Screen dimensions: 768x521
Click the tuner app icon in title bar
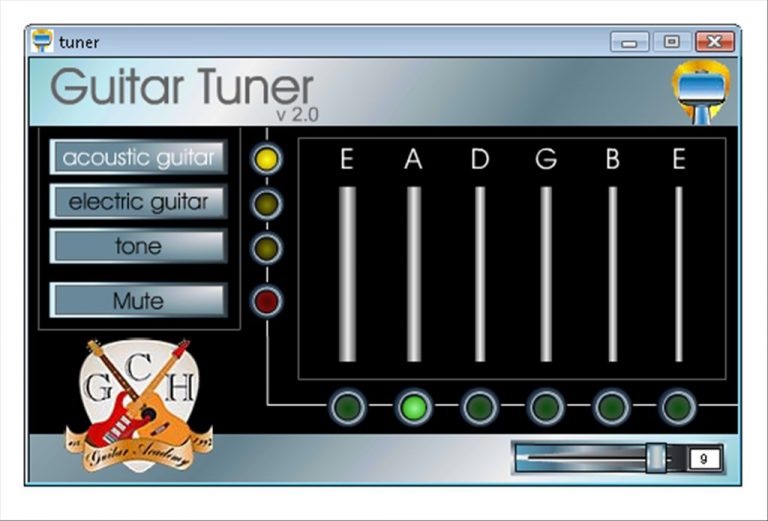[42, 41]
